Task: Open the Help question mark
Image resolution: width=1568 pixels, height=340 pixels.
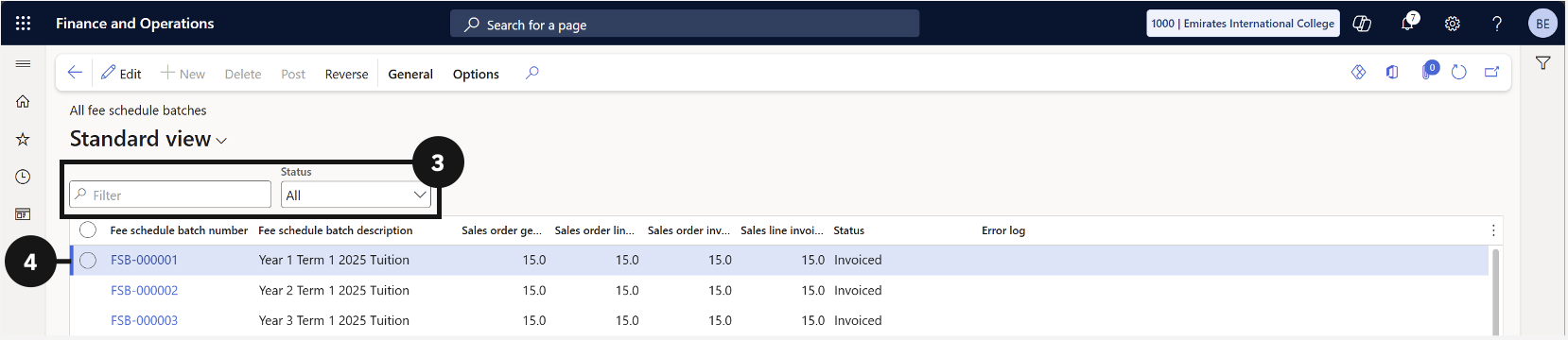Action: (x=1497, y=24)
